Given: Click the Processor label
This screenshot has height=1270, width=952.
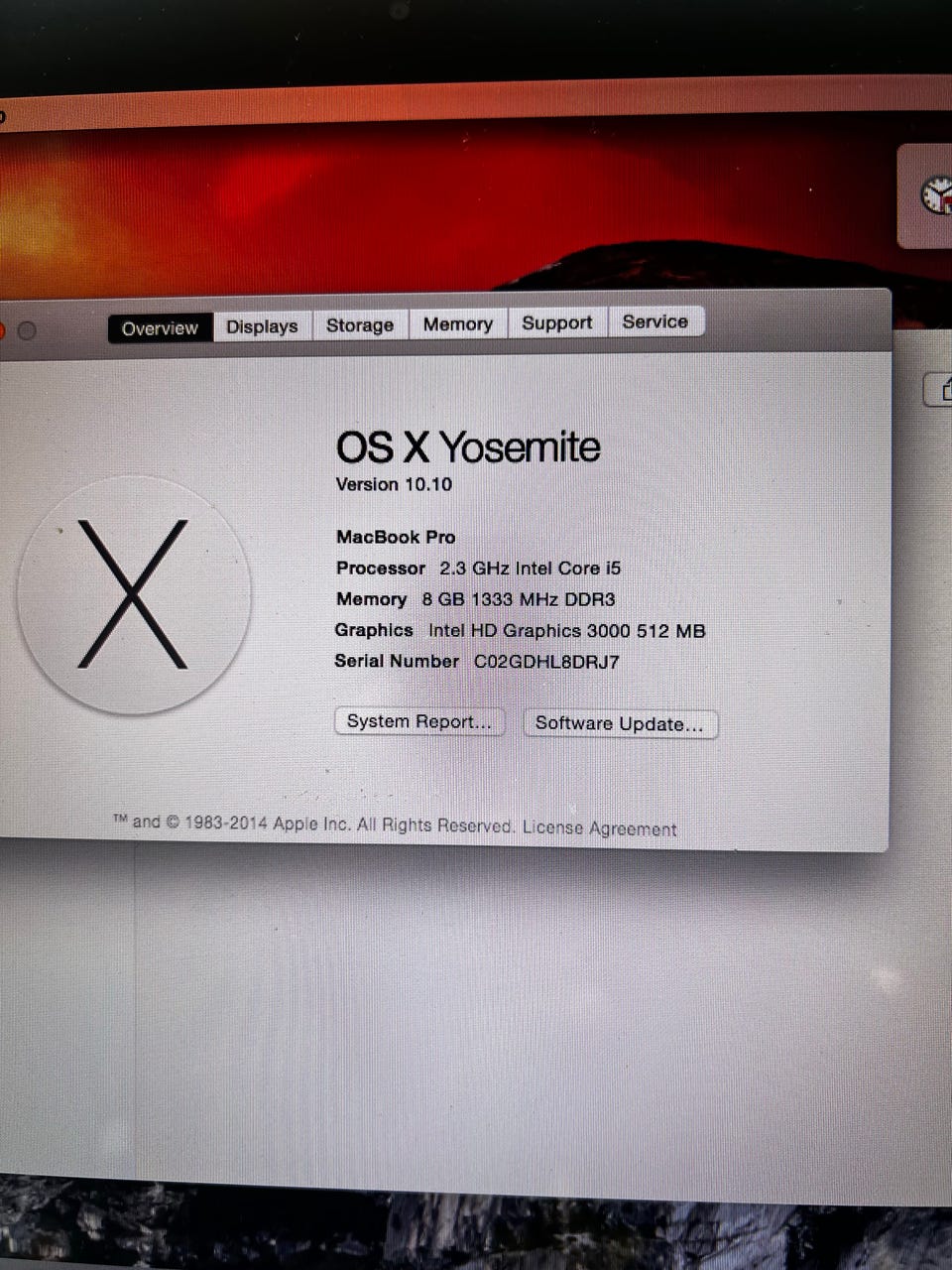Looking at the screenshot, I should 381,569.
